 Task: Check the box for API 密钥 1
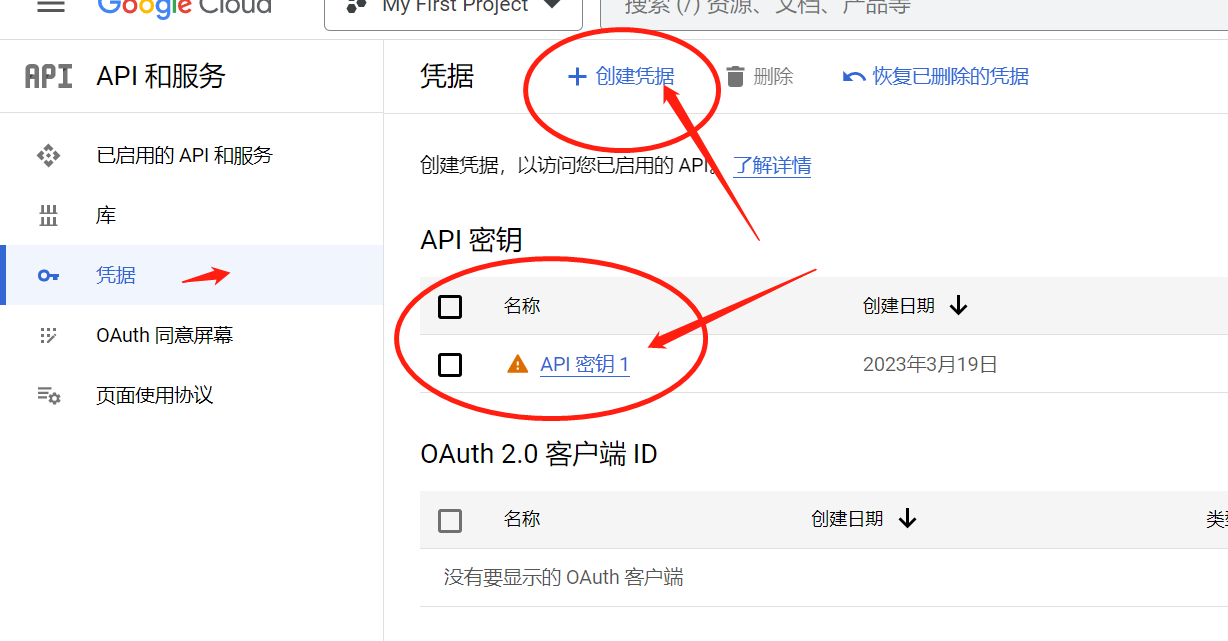[x=450, y=364]
